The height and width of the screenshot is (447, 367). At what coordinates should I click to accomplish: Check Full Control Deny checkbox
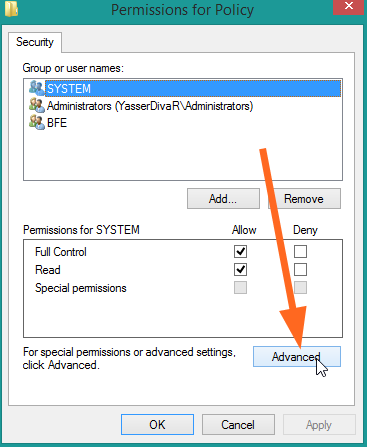click(x=300, y=252)
